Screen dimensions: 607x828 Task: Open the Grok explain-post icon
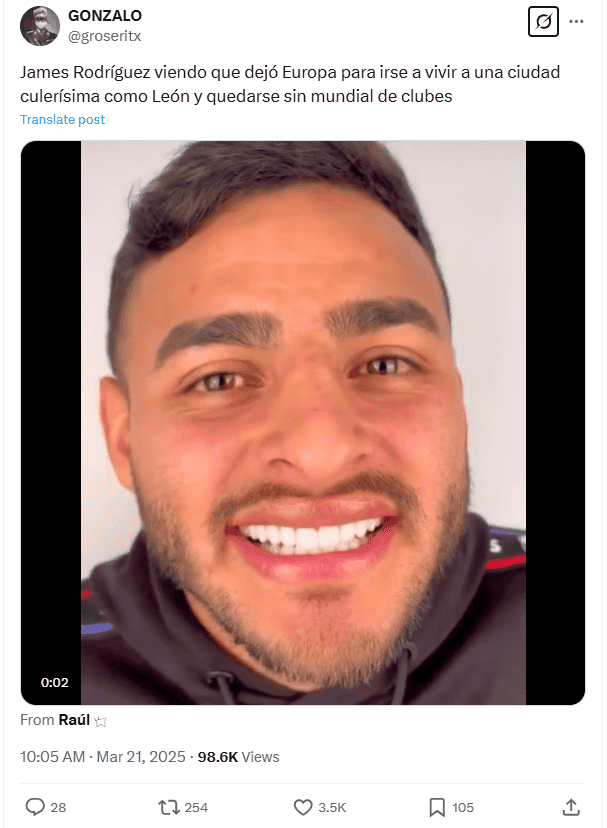coord(543,22)
